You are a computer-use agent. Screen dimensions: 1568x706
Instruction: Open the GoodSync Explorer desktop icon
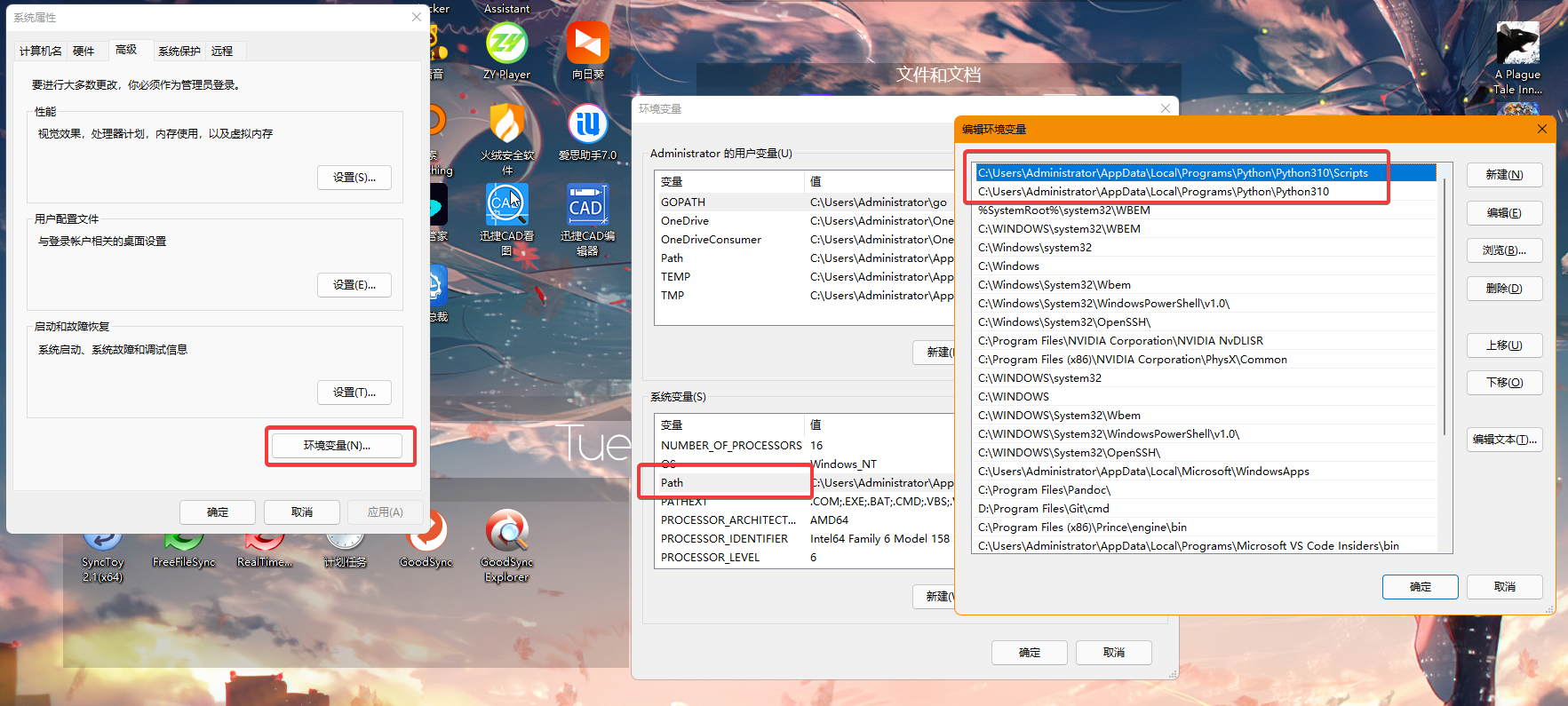(x=506, y=545)
